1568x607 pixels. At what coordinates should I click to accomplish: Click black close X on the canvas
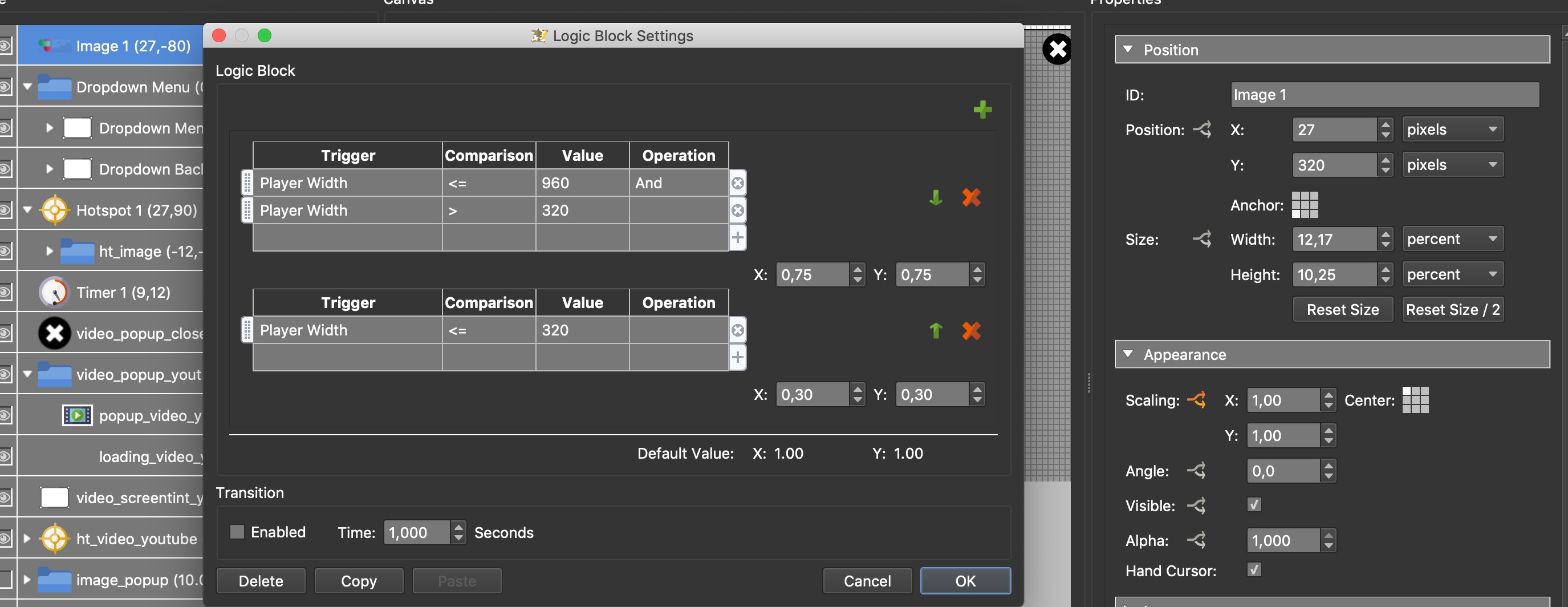(1057, 49)
